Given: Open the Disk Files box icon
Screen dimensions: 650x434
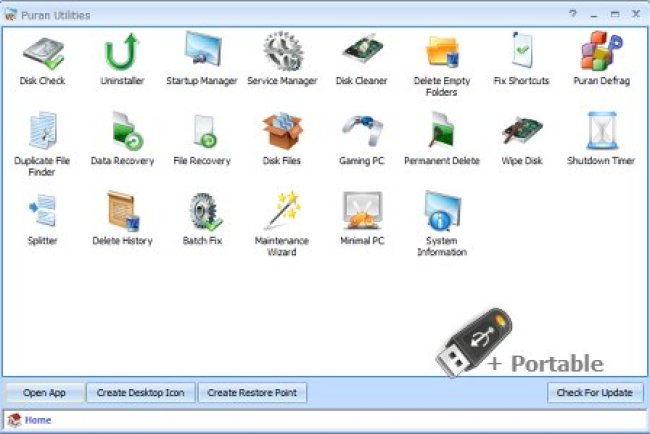Looking at the screenshot, I should tap(282, 131).
